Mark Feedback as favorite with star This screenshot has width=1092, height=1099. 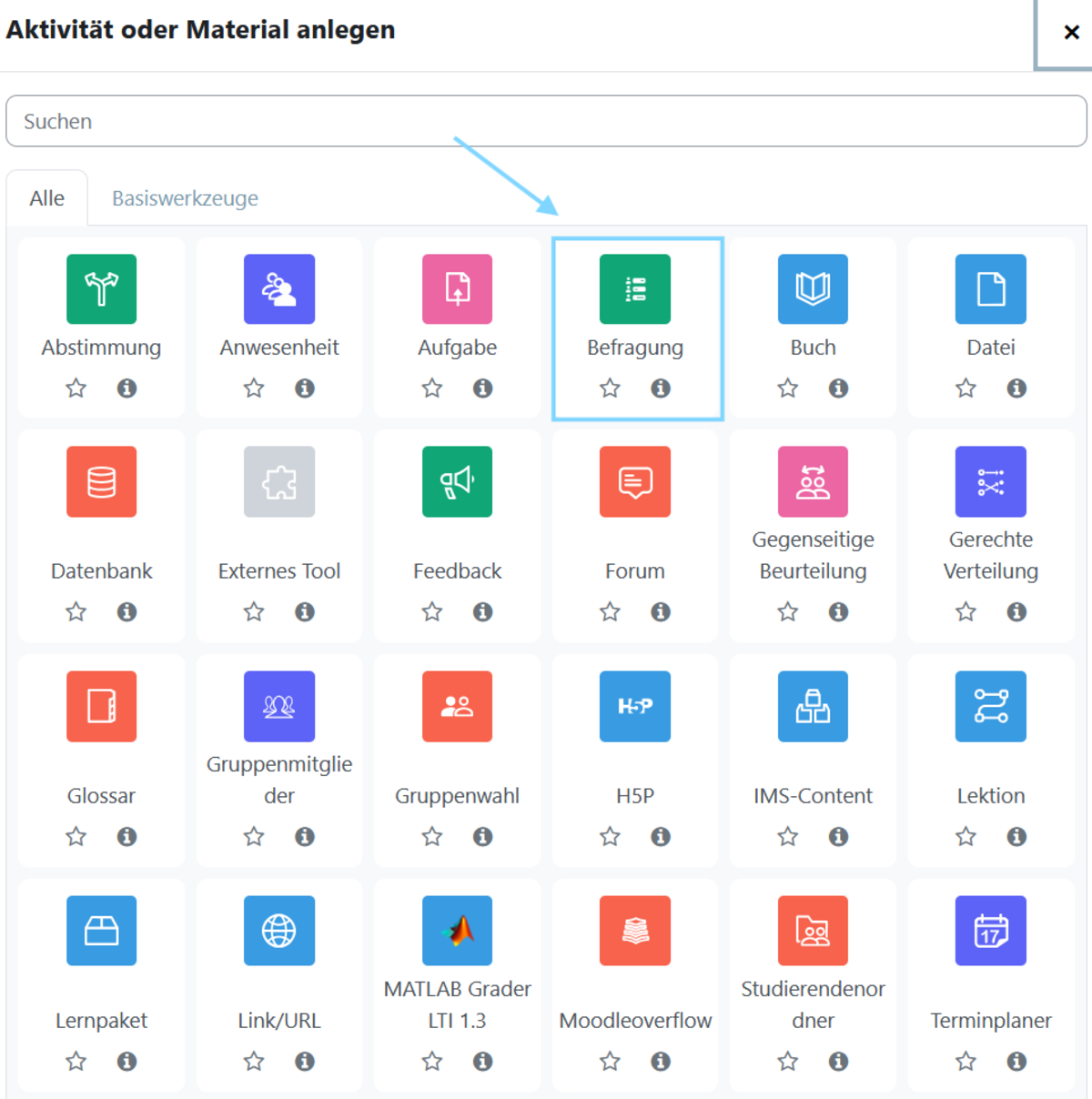pyautogui.click(x=432, y=612)
